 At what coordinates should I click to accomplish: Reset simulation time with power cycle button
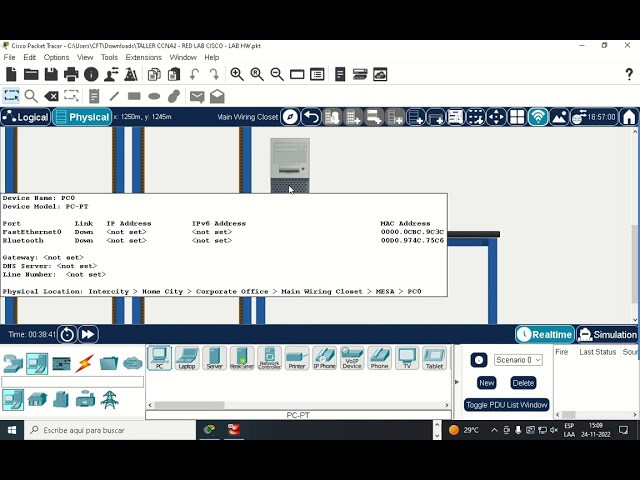[x=67, y=335]
